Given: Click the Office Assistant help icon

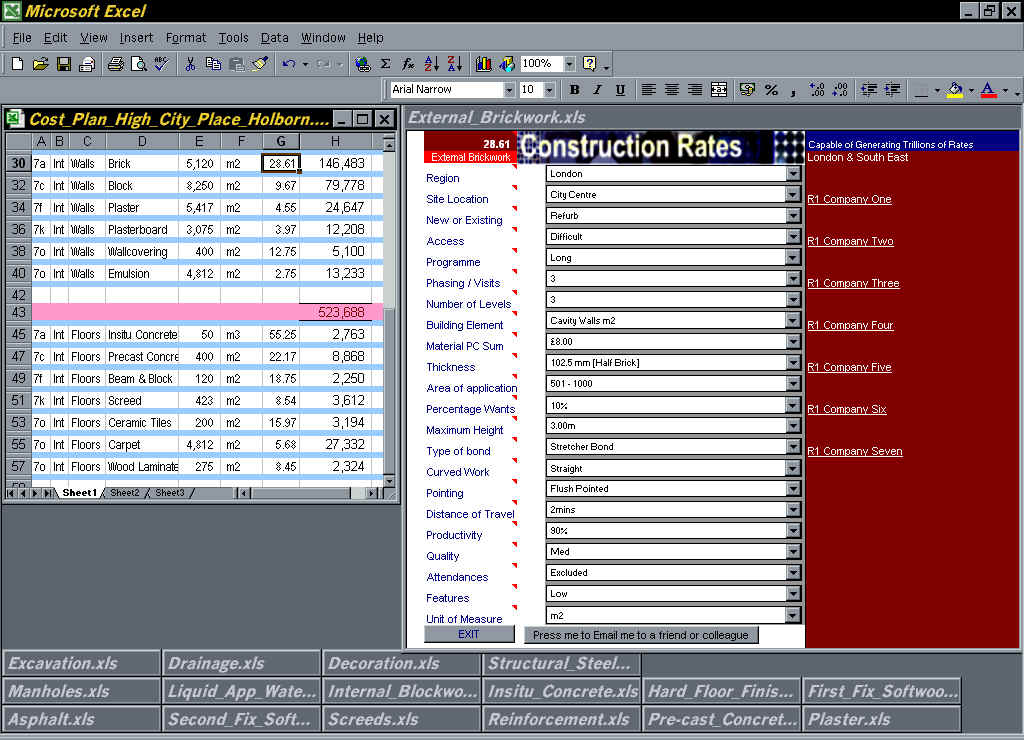Looking at the screenshot, I should [x=590, y=64].
